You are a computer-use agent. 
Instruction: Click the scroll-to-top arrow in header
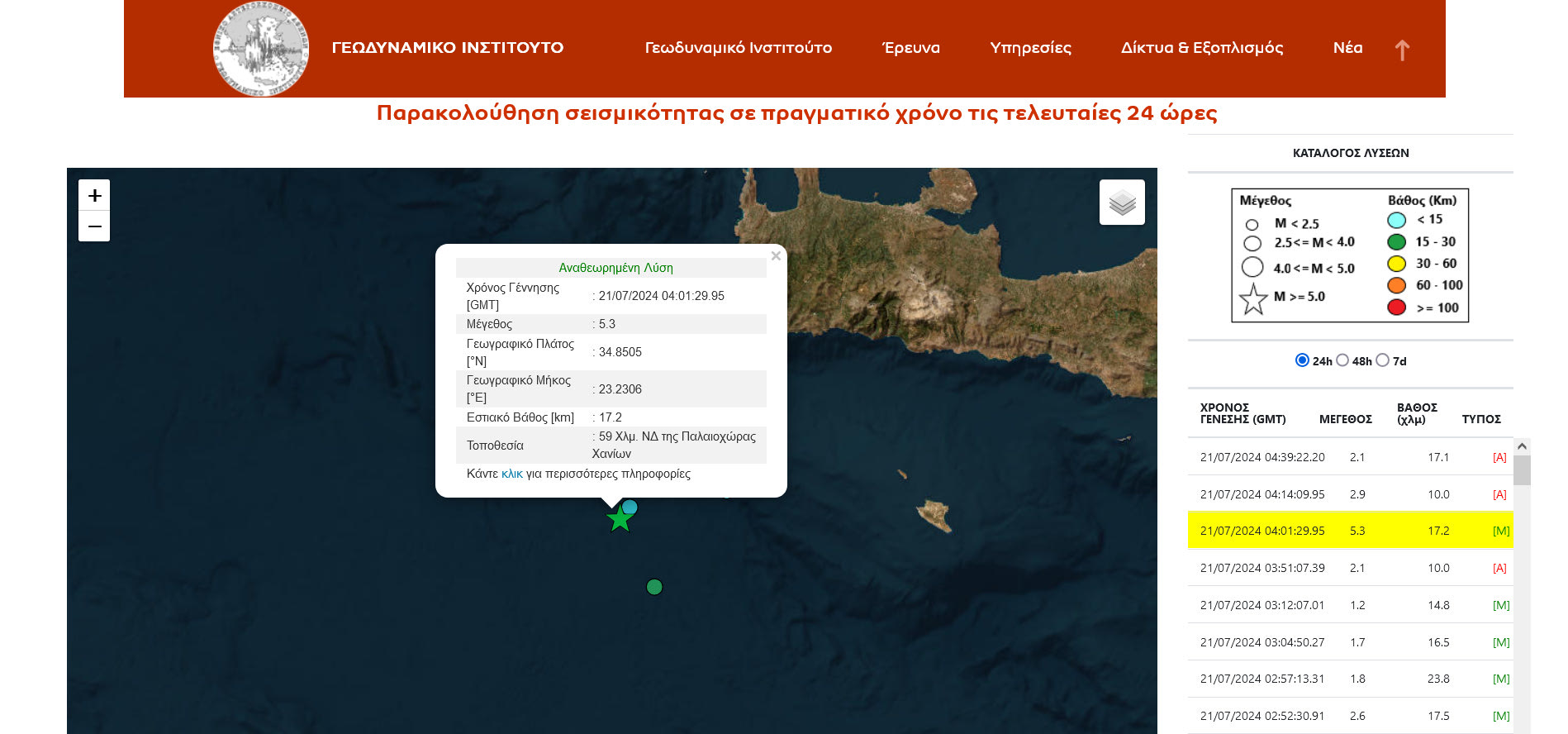point(1402,50)
